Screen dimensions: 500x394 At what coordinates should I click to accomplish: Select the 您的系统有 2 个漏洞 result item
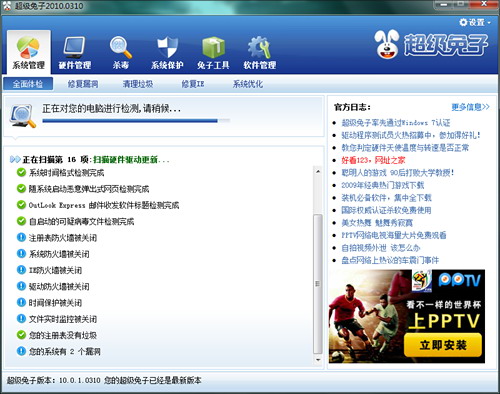pyautogui.click(x=65, y=351)
